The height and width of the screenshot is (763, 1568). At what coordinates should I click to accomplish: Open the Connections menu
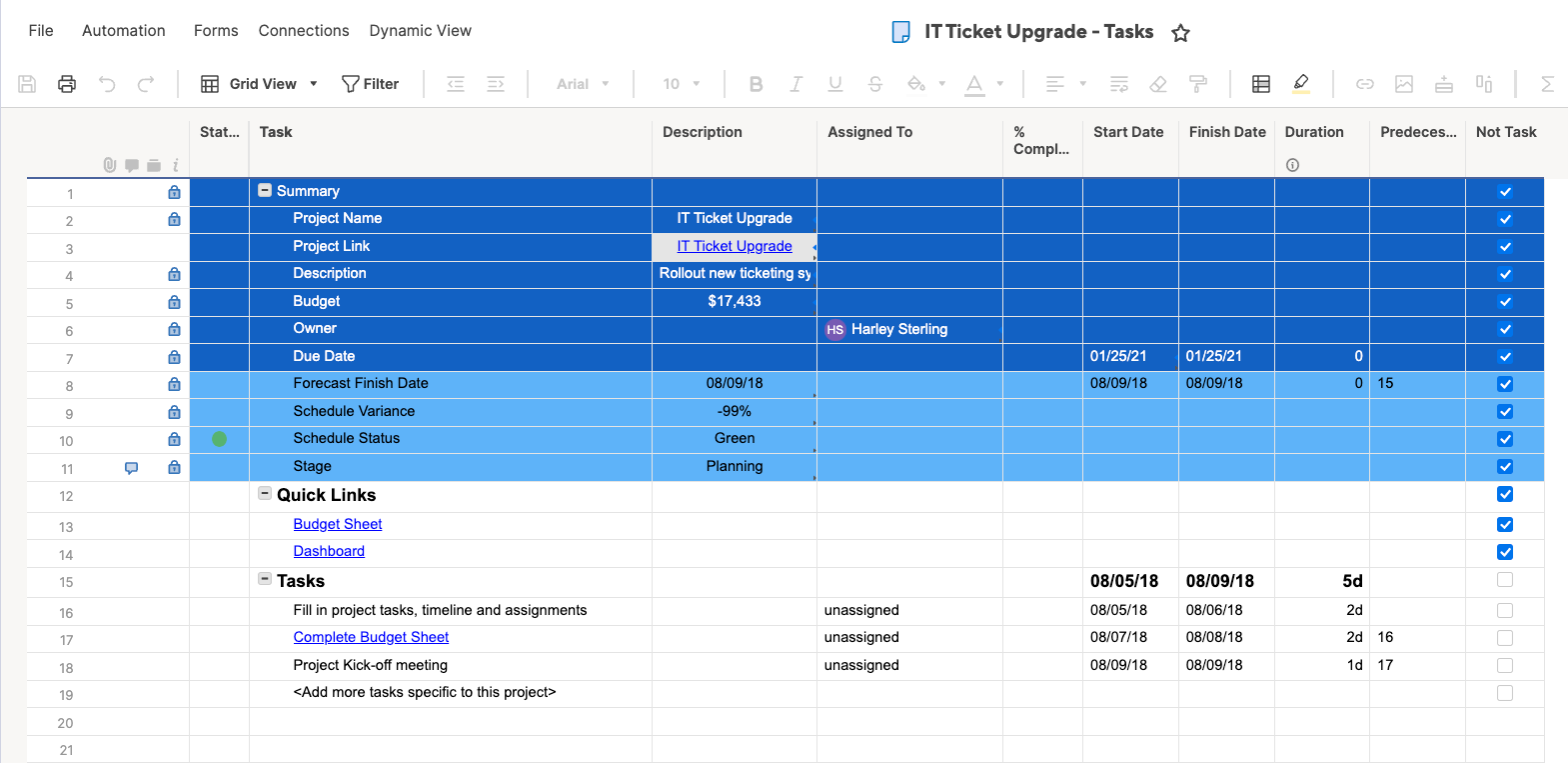(x=304, y=31)
